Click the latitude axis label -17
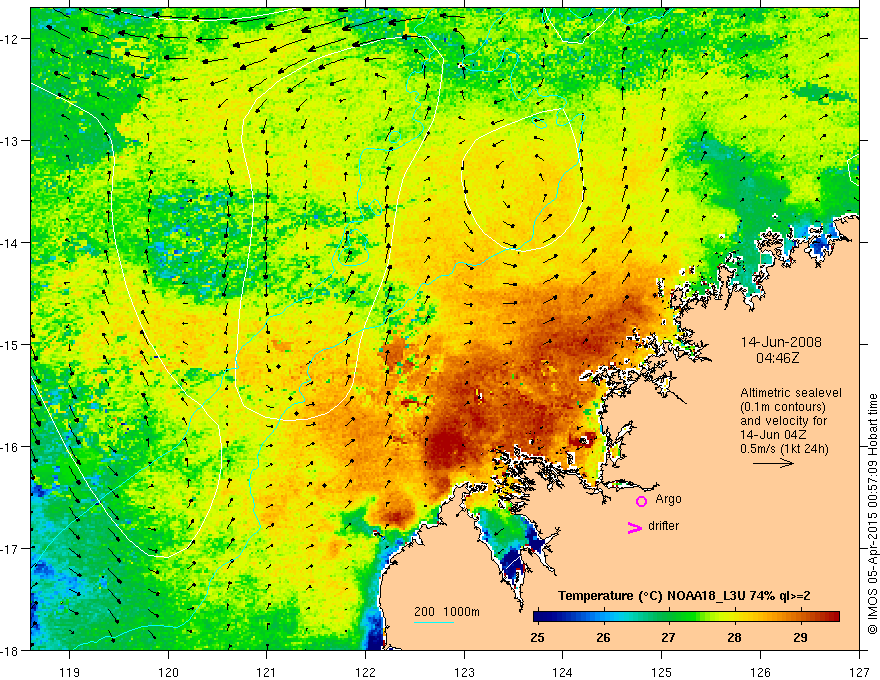This screenshot has width=880, height=680. tap(9, 549)
